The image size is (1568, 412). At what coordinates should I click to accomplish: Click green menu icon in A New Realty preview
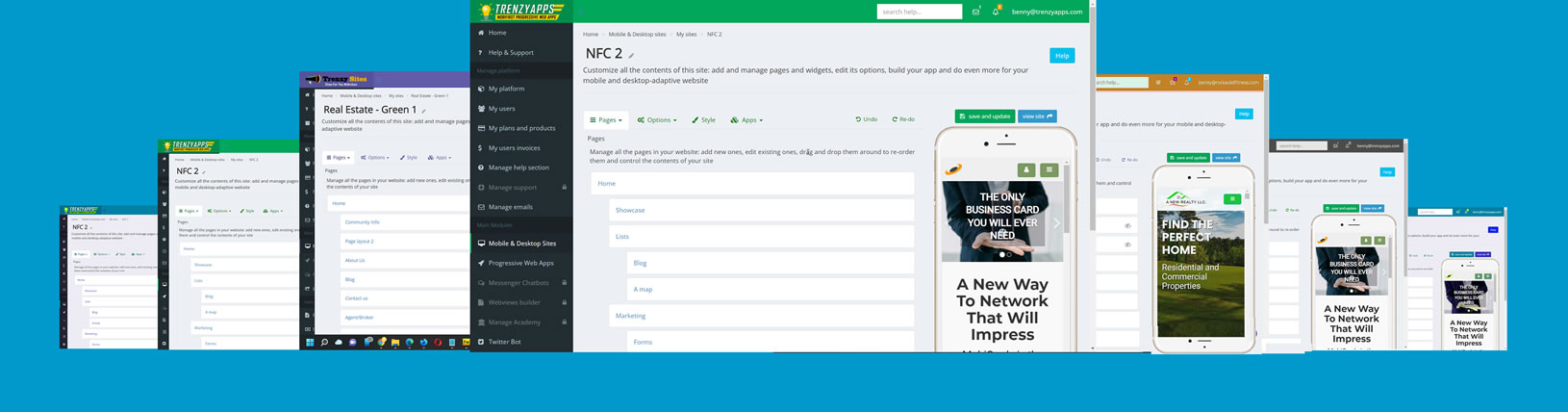pyautogui.click(x=1231, y=199)
